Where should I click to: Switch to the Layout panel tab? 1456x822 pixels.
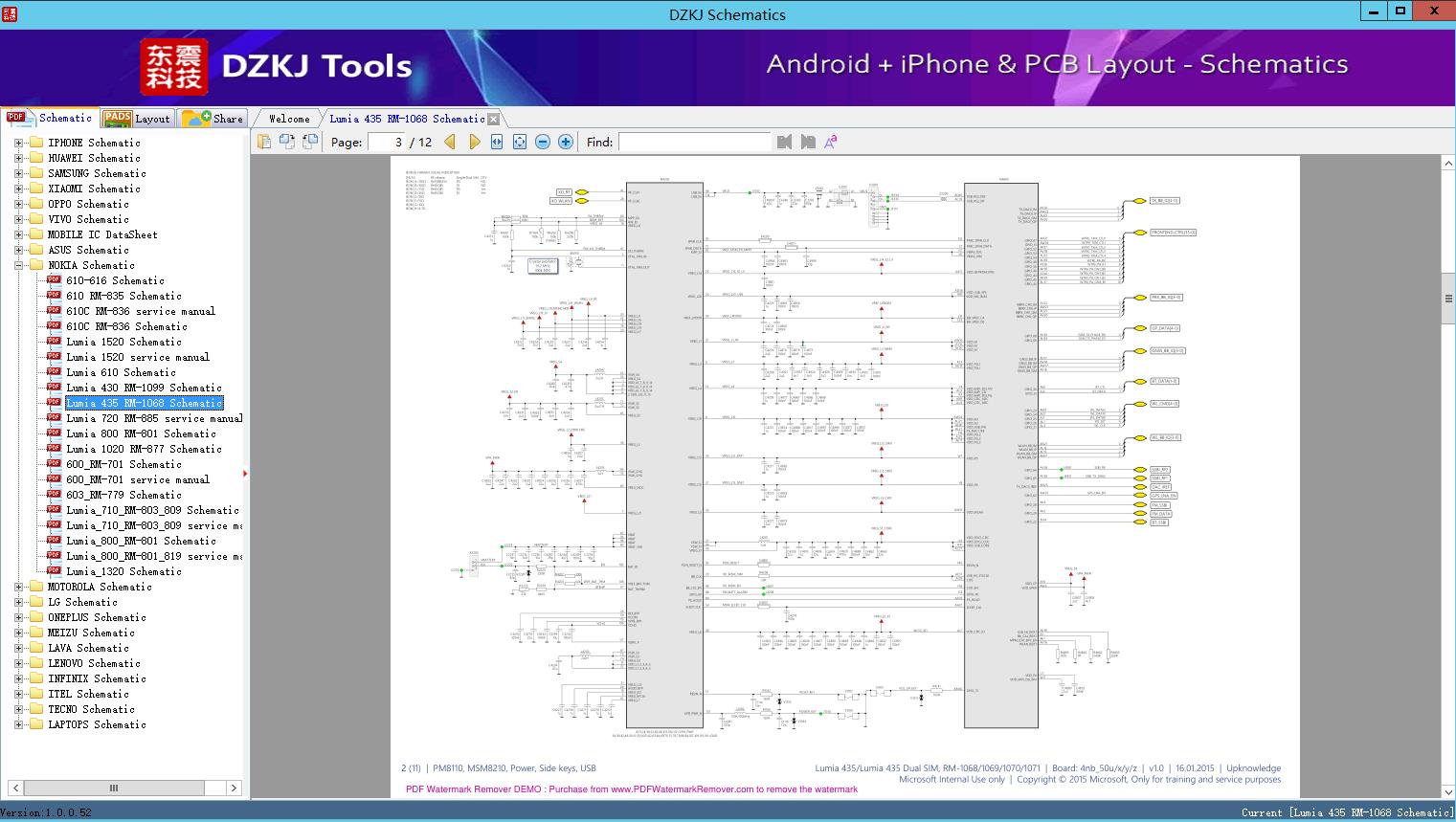click(x=136, y=119)
